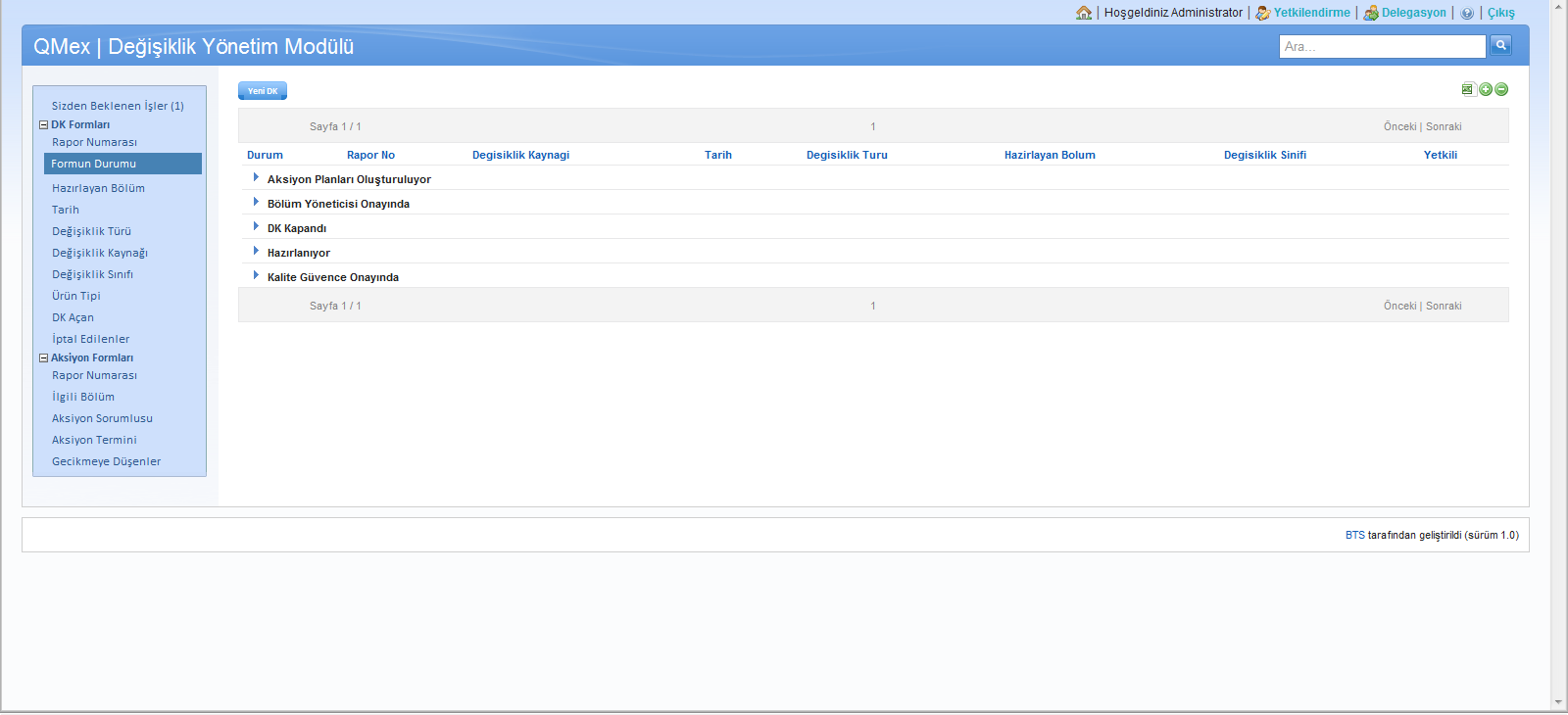Viewport: 1568px width, 715px height.
Task: Sort by the Degisiklik Turu column header
Action: click(847, 155)
